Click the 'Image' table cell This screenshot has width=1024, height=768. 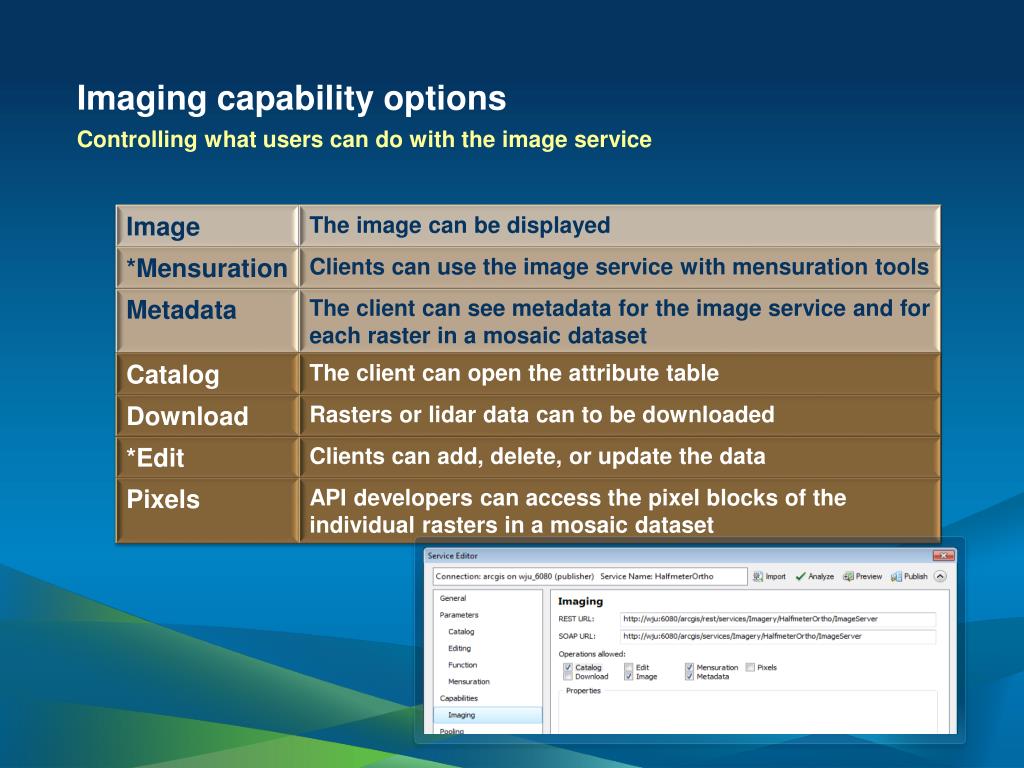(207, 226)
